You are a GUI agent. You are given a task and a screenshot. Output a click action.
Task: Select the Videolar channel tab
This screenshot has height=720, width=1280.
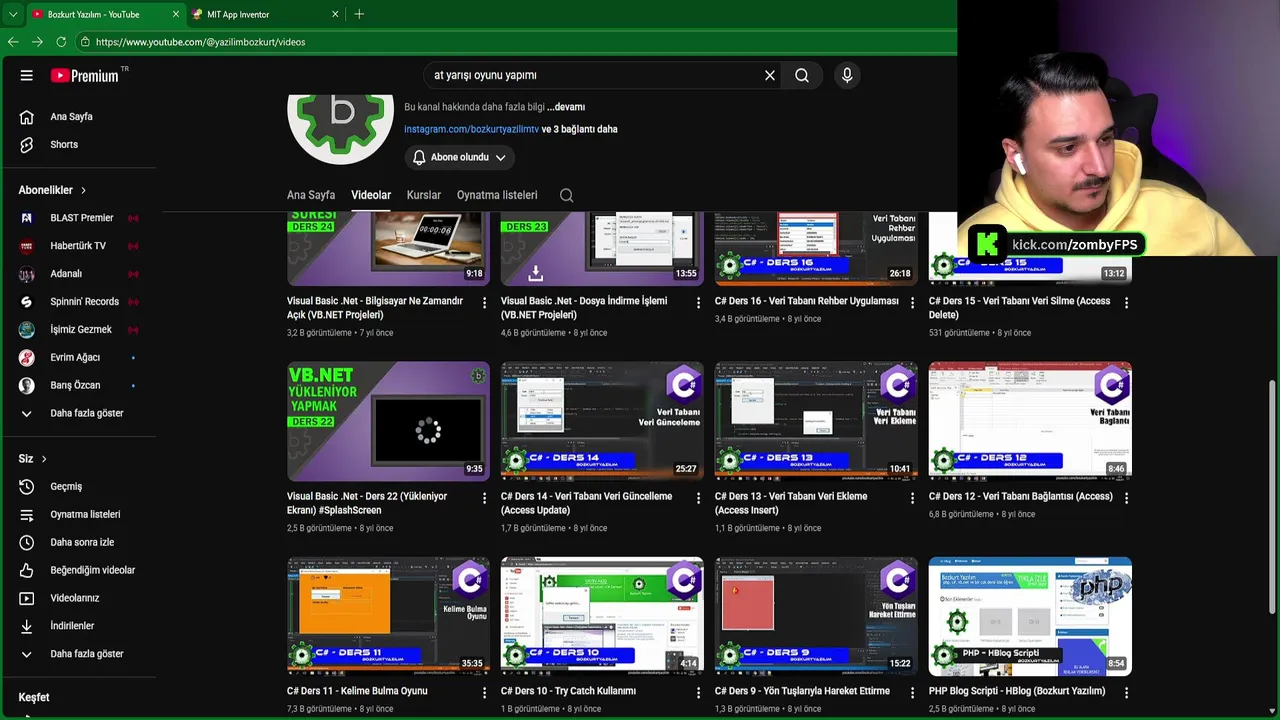371,195
